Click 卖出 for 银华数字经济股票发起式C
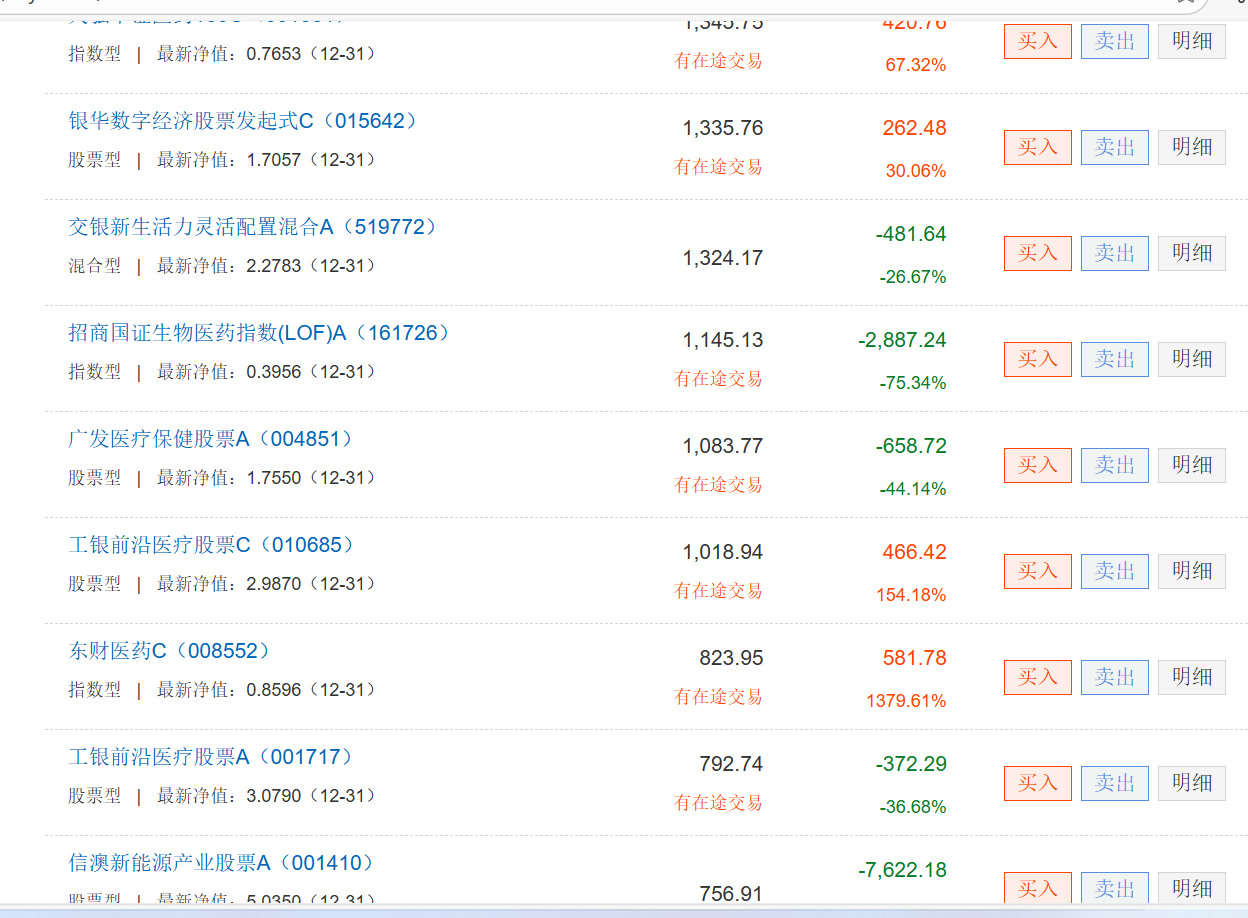Screen dimensions: 1248x918 [x=1115, y=147]
